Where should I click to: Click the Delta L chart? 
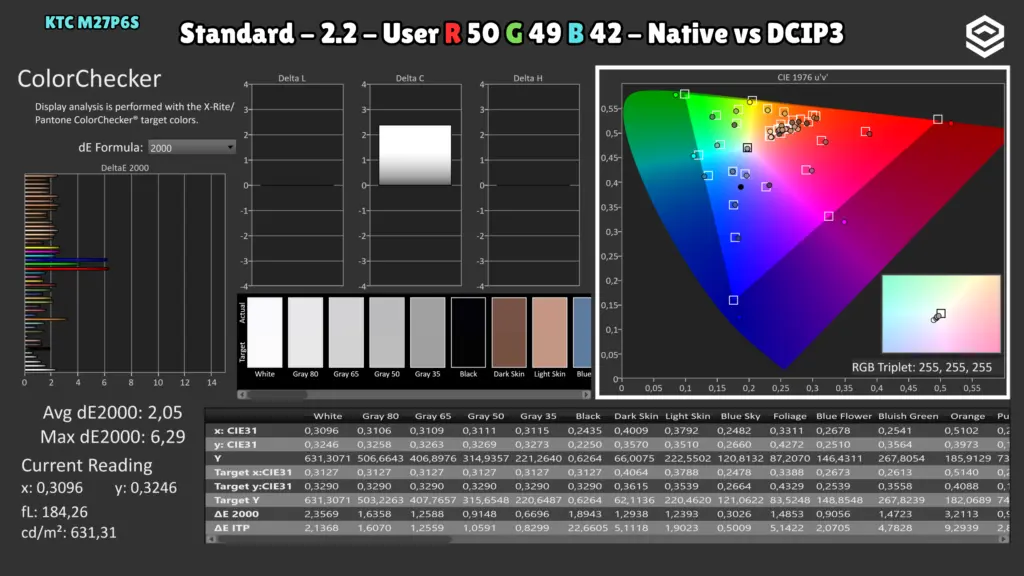297,185
